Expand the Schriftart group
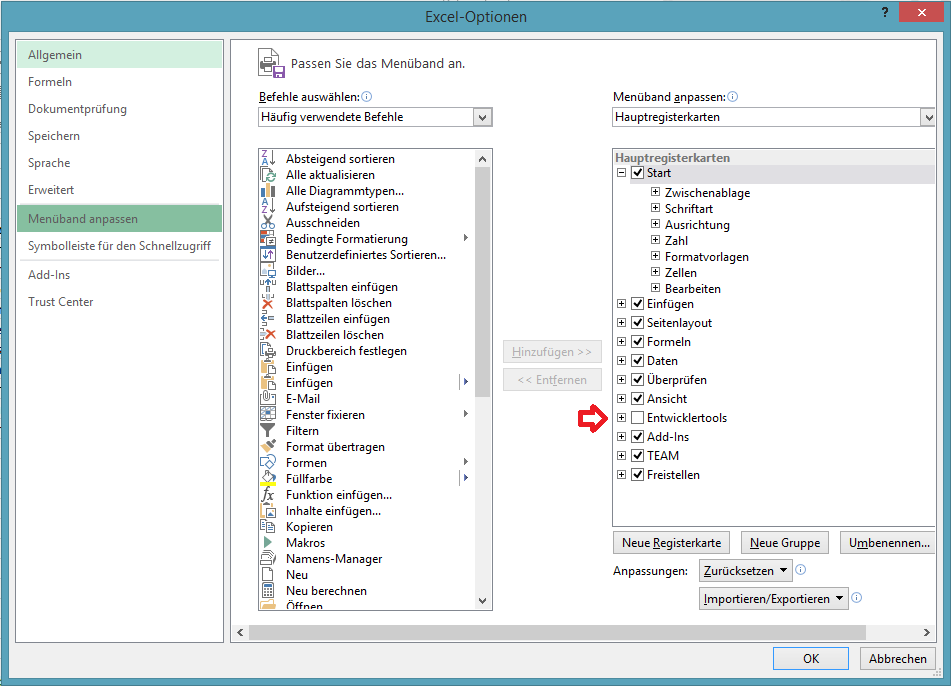The height and width of the screenshot is (686, 951). click(x=656, y=208)
